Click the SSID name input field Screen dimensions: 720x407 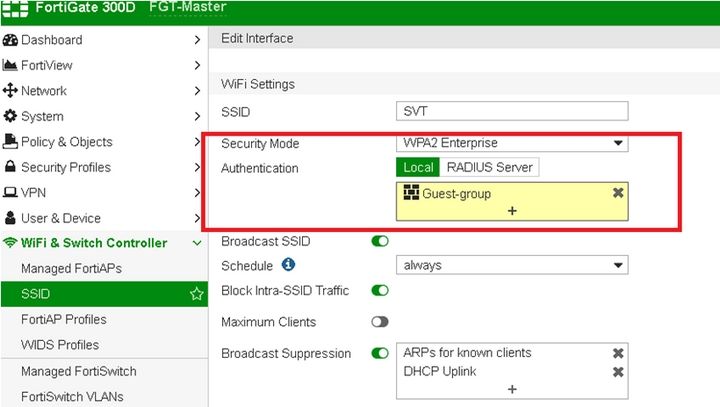pyautogui.click(x=512, y=111)
